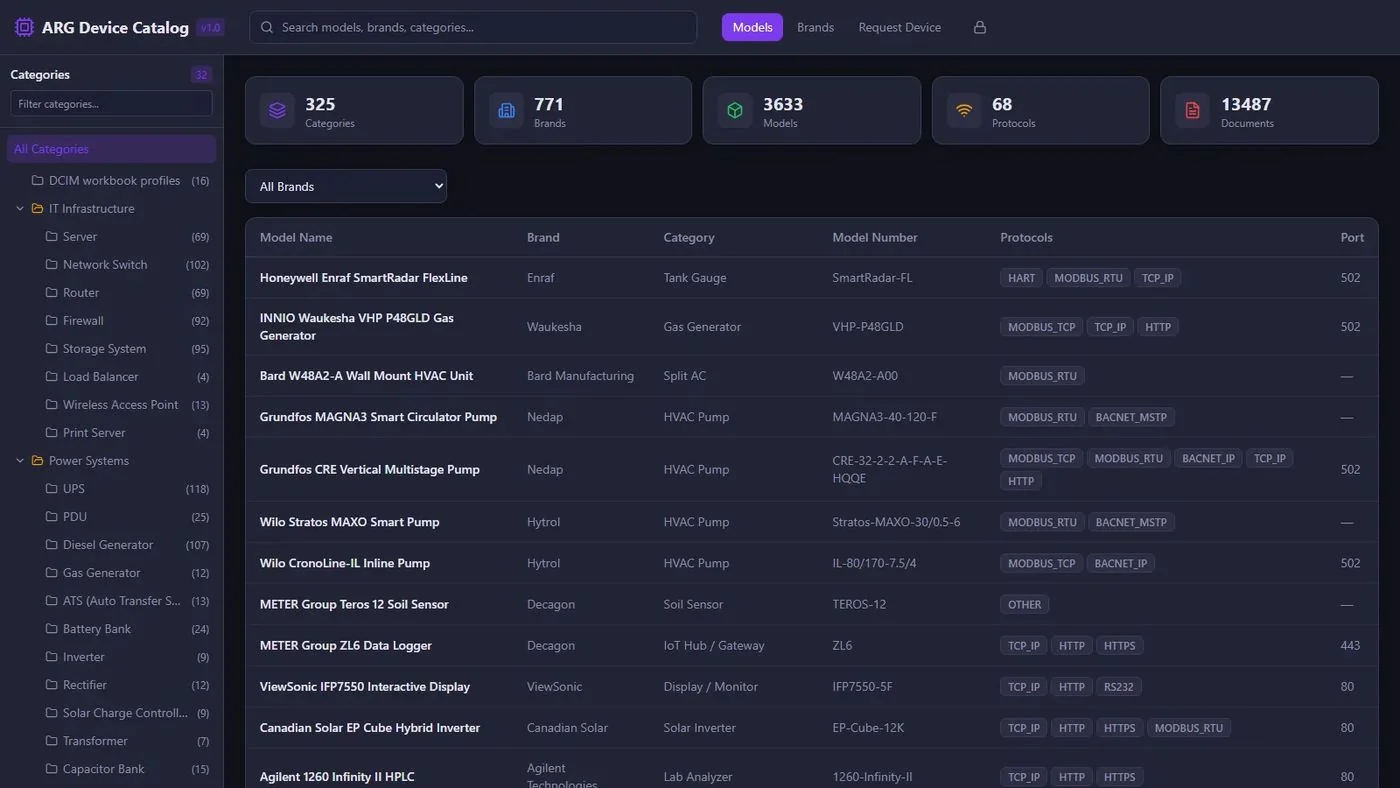Click the Brands stat card building icon
1400x788 pixels.
point(506,110)
